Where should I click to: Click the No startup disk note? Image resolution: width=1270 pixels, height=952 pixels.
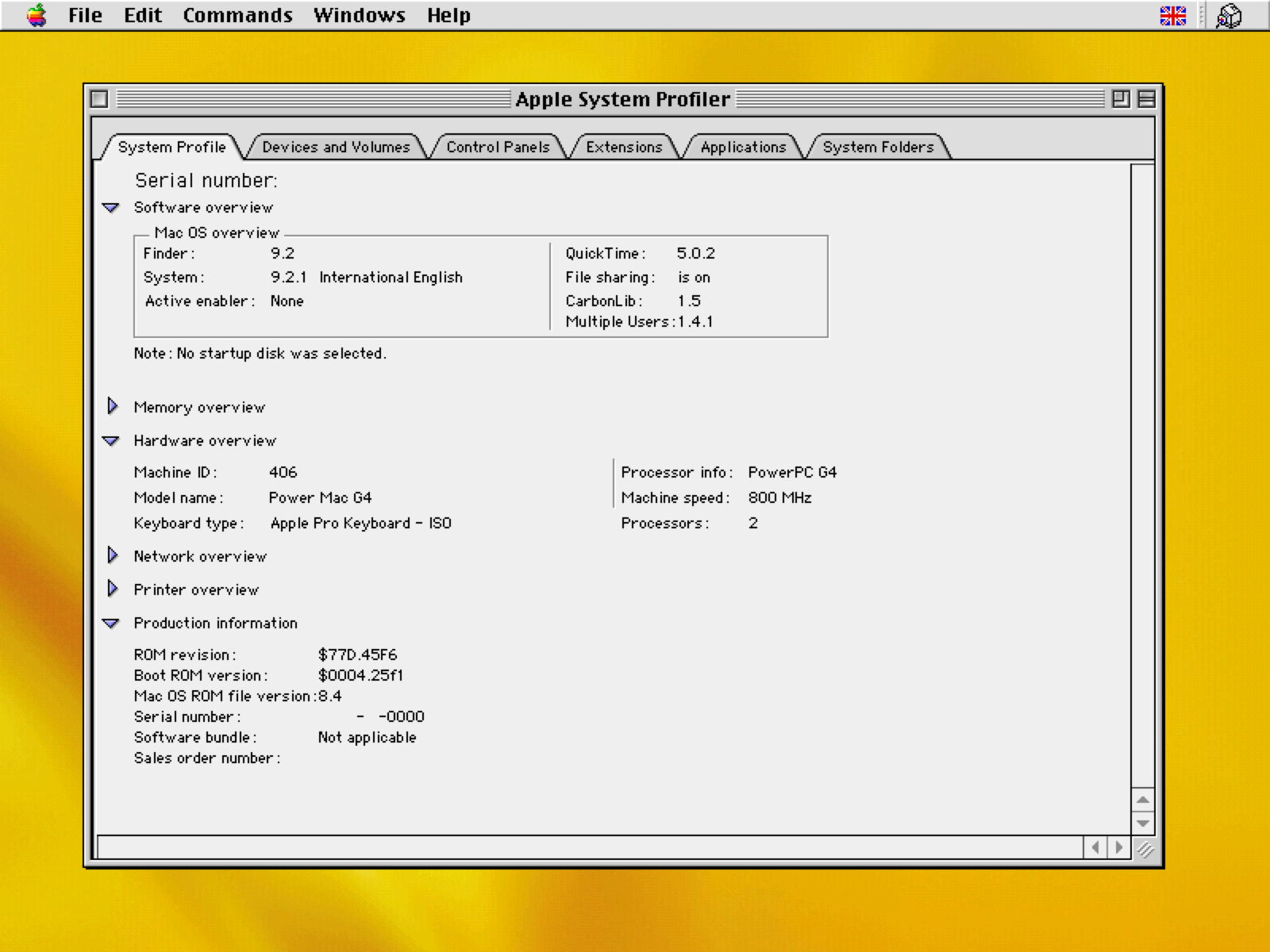[260, 353]
